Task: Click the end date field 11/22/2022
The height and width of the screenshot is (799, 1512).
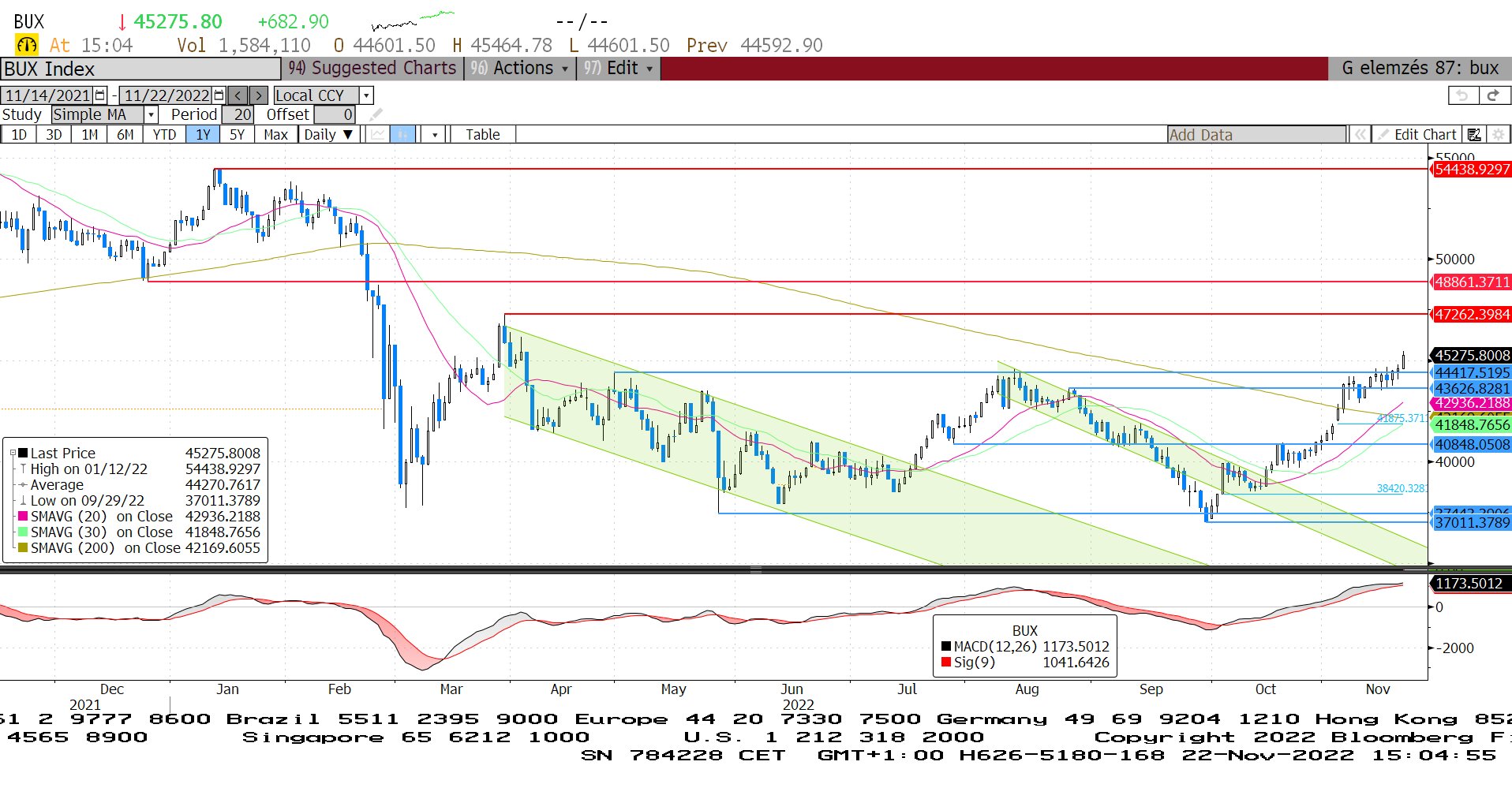Action: pyautogui.click(x=167, y=95)
